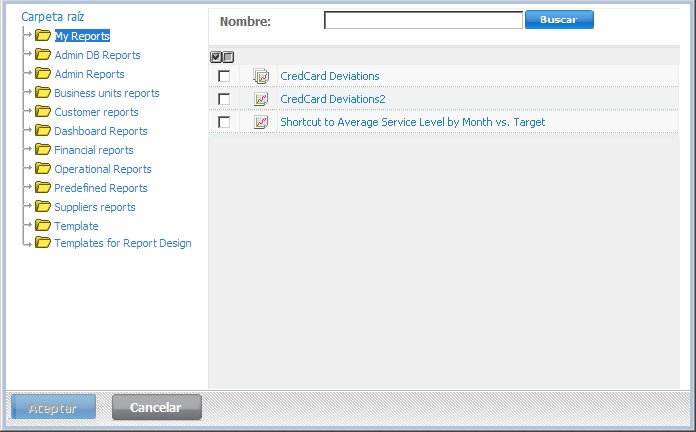The height and width of the screenshot is (432, 696).
Task: Select the Suppliers reports folder
Action: pyautogui.click(x=95, y=207)
